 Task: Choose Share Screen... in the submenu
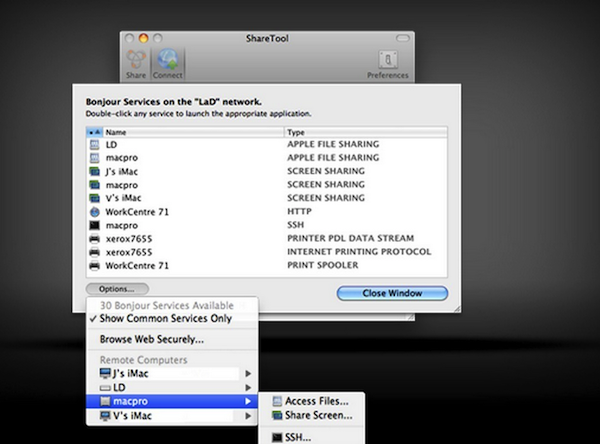tap(319, 415)
